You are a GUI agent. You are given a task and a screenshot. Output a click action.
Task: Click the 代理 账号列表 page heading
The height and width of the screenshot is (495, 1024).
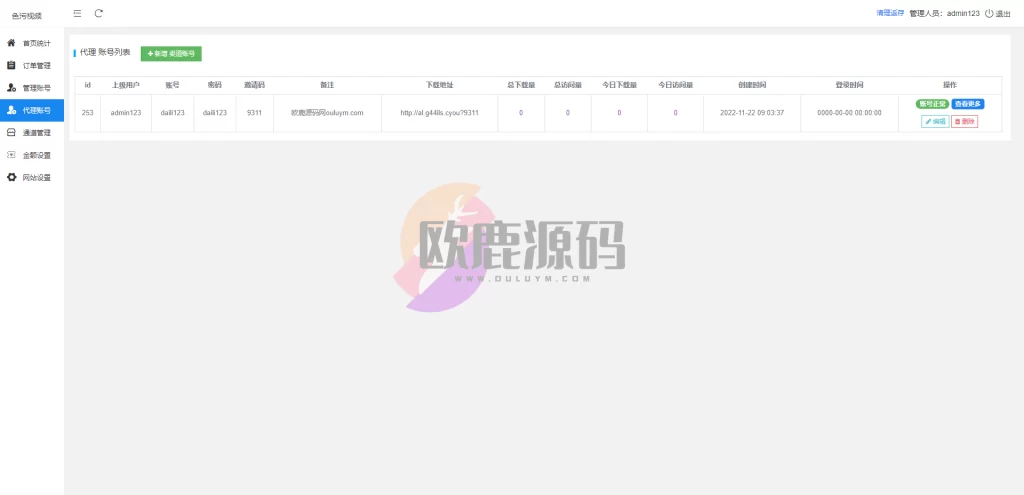105,52
